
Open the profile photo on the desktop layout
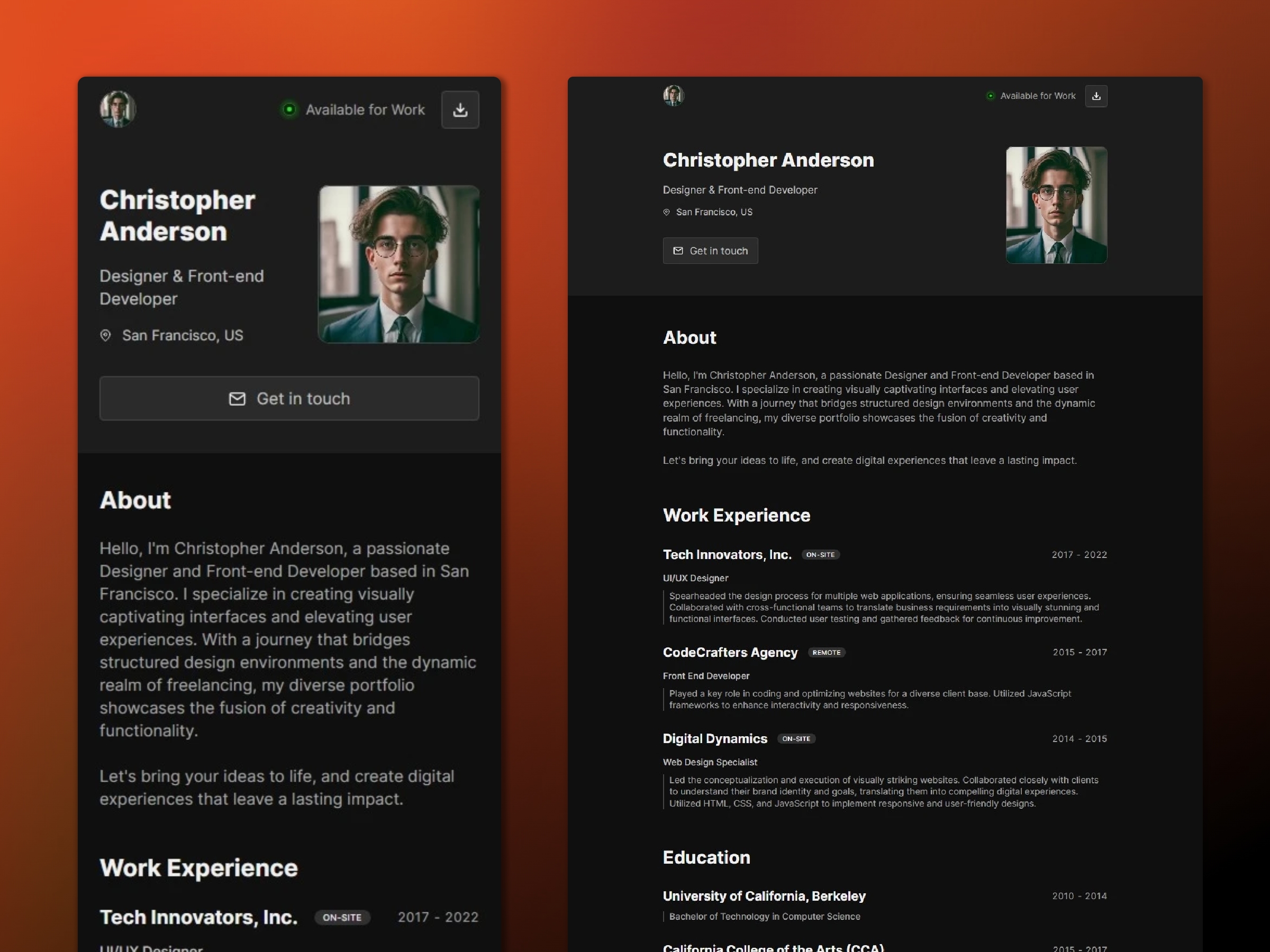point(1056,205)
